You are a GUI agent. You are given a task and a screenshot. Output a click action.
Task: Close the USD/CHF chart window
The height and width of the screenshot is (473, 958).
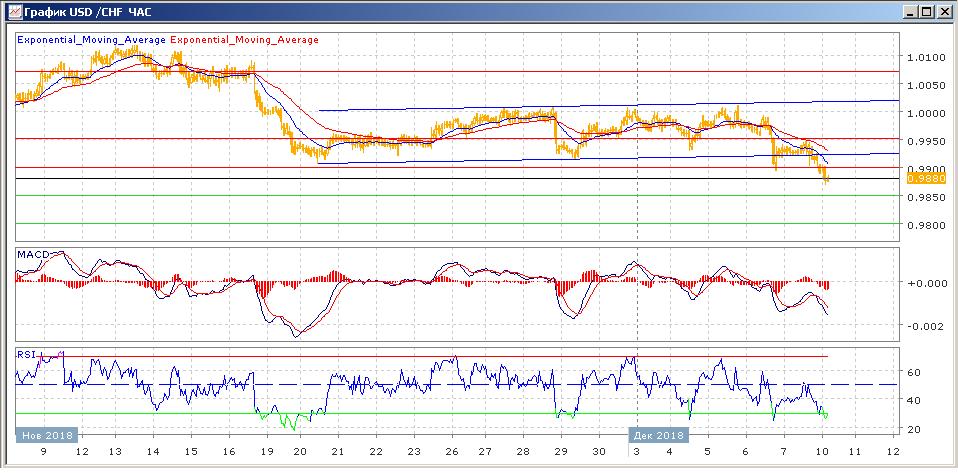(944, 11)
